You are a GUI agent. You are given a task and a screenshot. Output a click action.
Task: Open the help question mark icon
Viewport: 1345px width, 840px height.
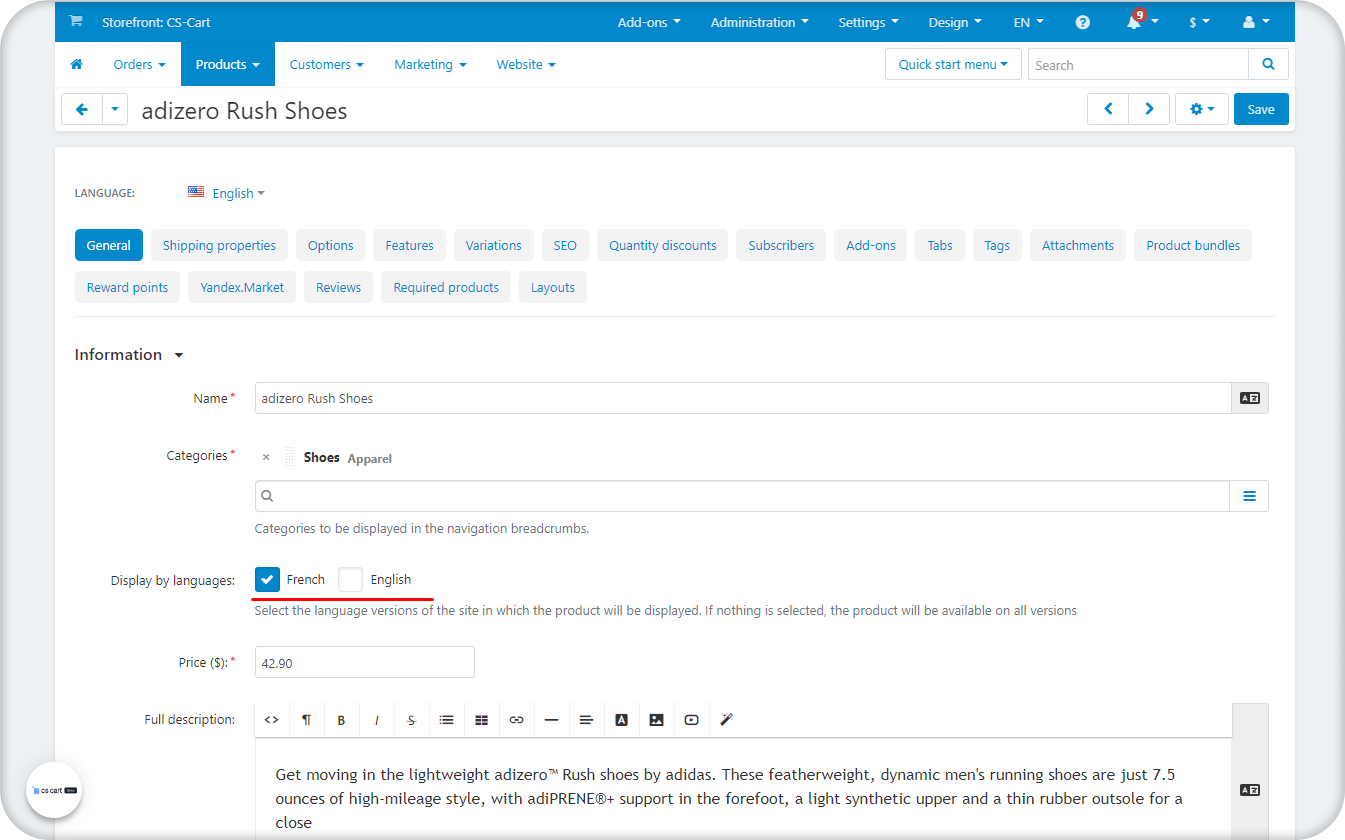[1083, 22]
